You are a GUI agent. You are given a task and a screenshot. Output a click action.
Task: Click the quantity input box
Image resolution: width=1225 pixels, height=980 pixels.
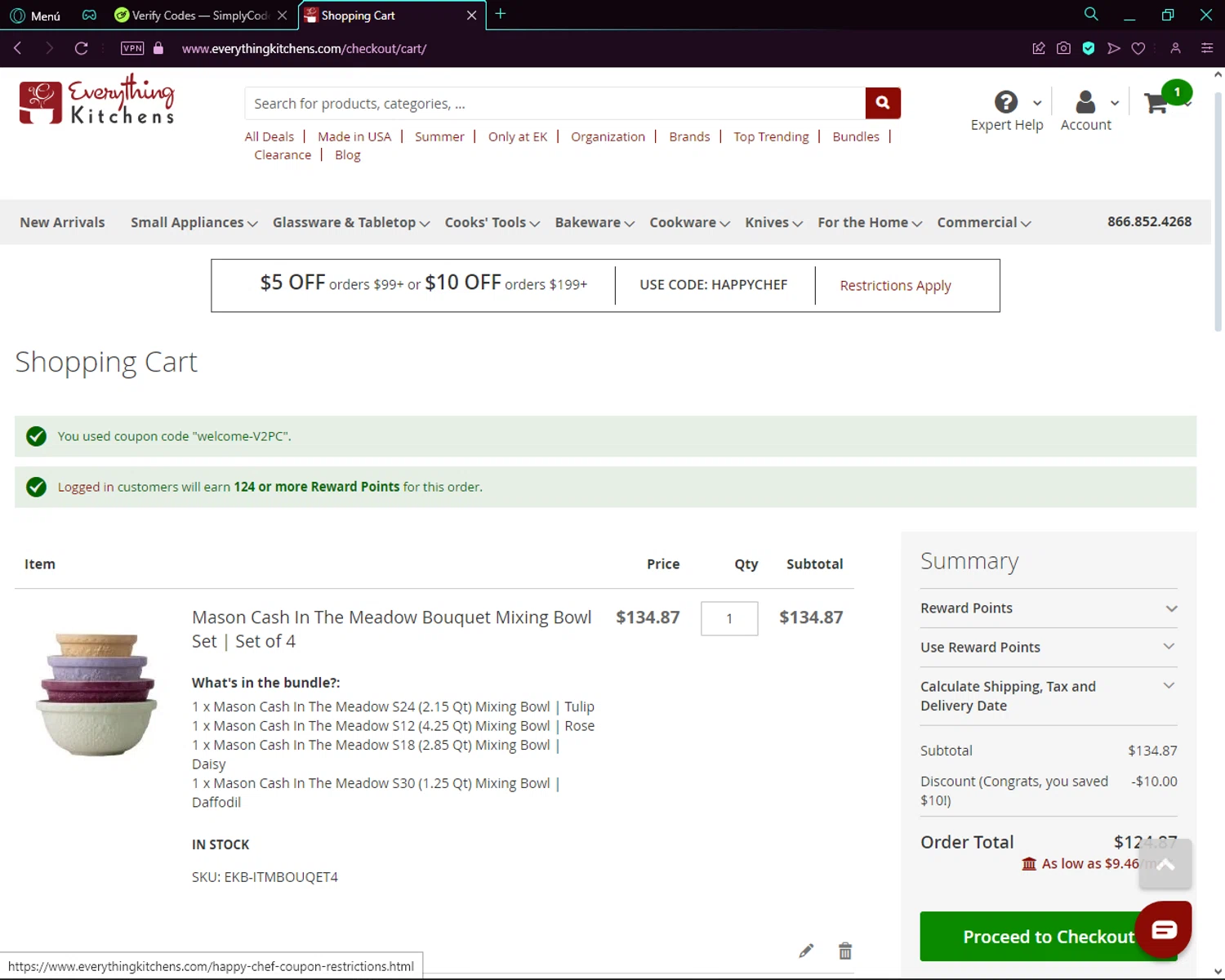(x=729, y=618)
